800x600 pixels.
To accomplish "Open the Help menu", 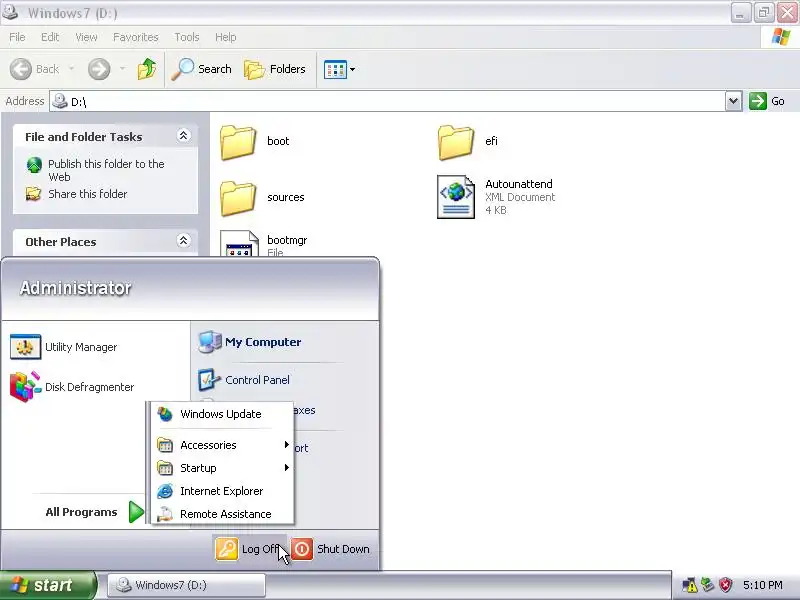I will (x=226, y=37).
